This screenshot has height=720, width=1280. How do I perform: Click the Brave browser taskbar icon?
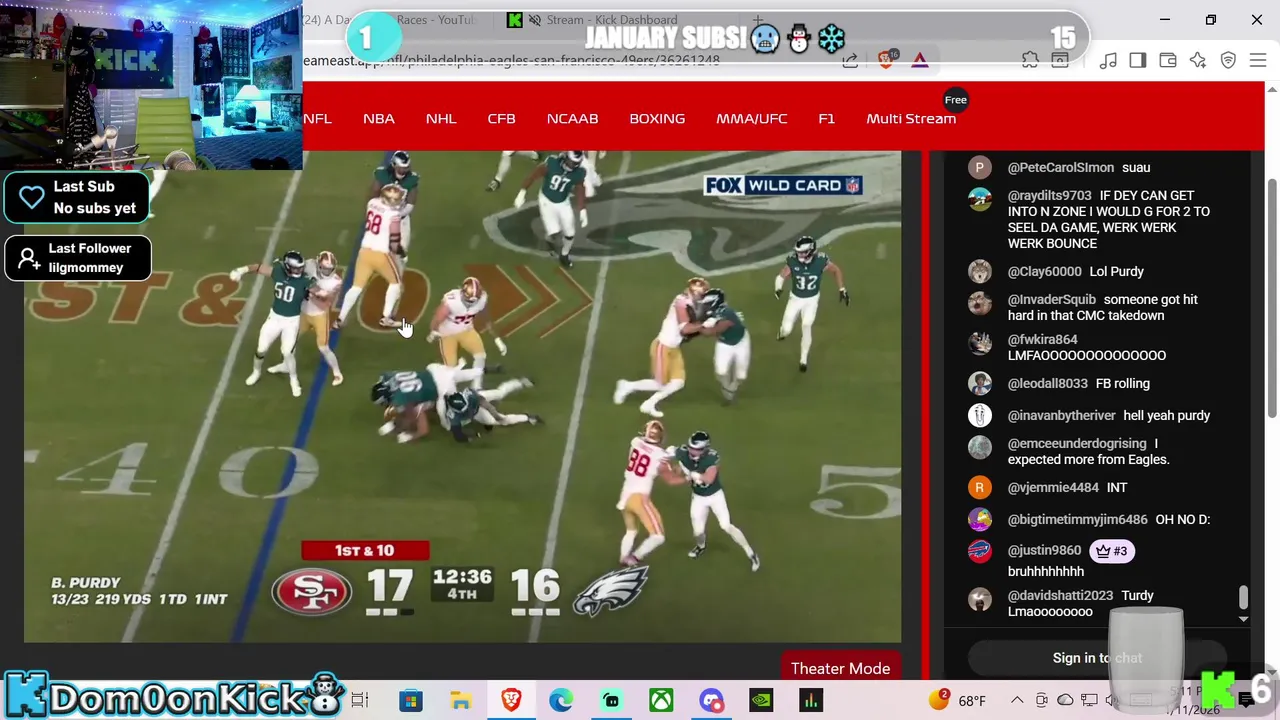(511, 700)
